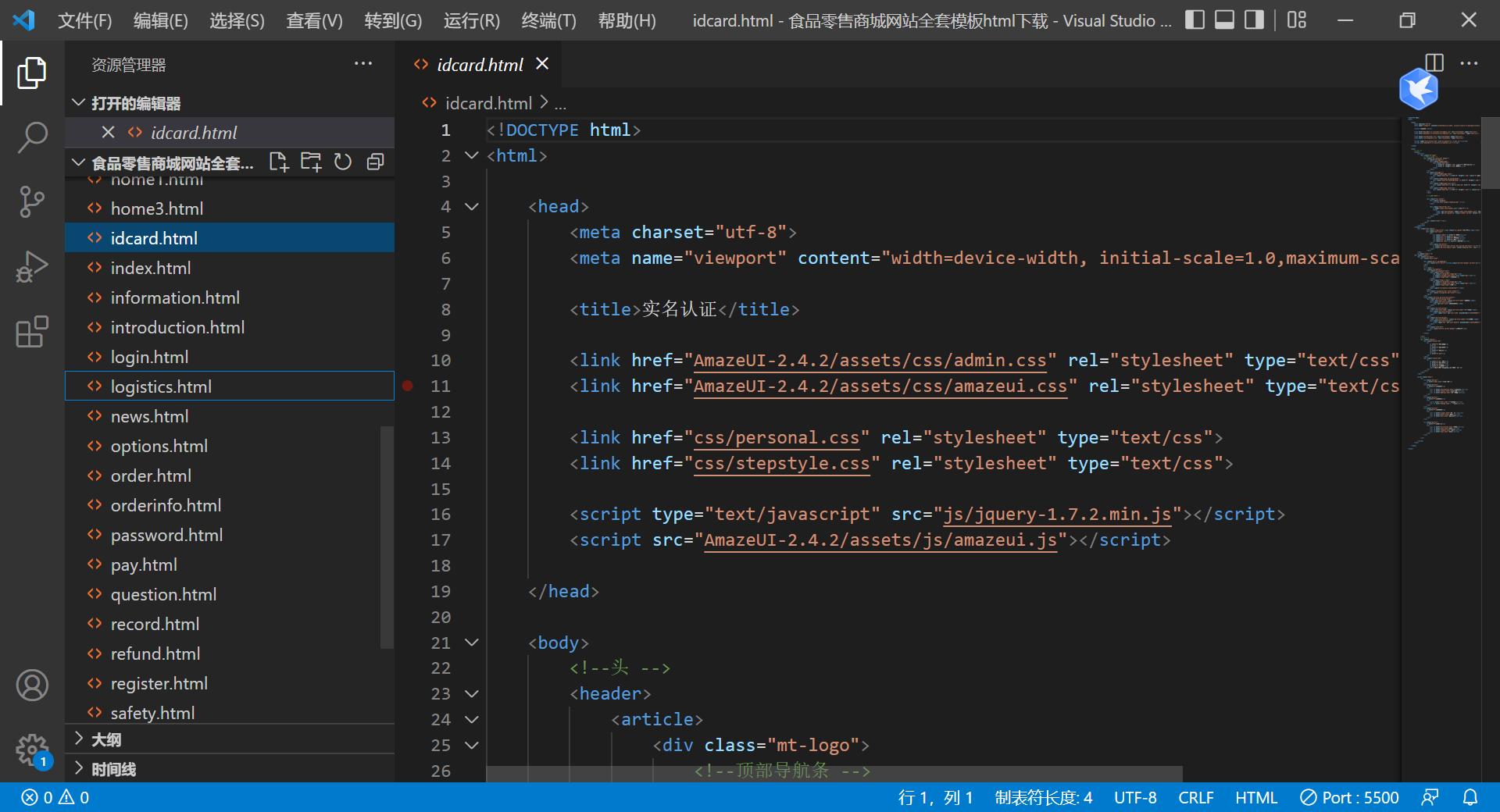Open editor more actions ellipsis

1469,63
